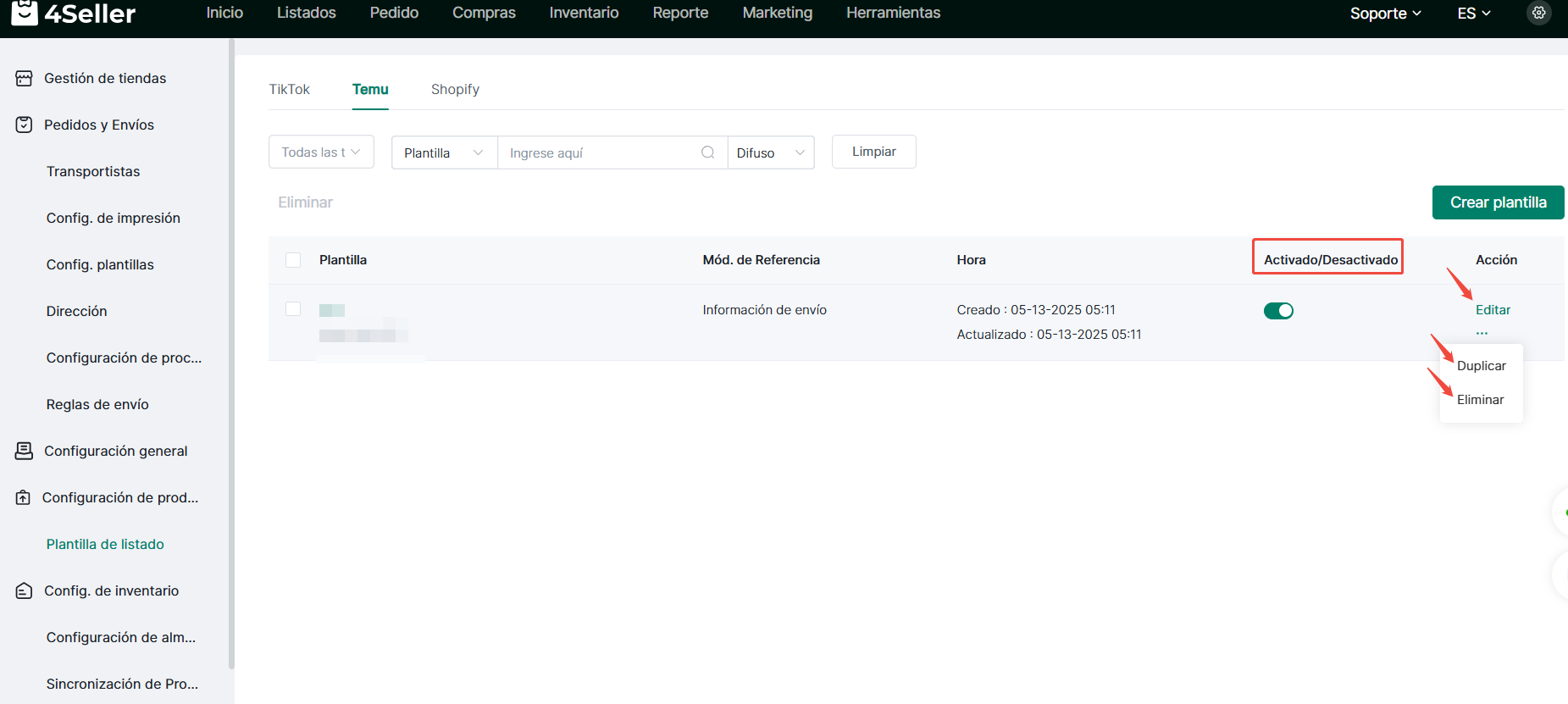This screenshot has width=1568, height=704.
Task: Click the Activado/Desactivado column header
Action: point(1331,260)
